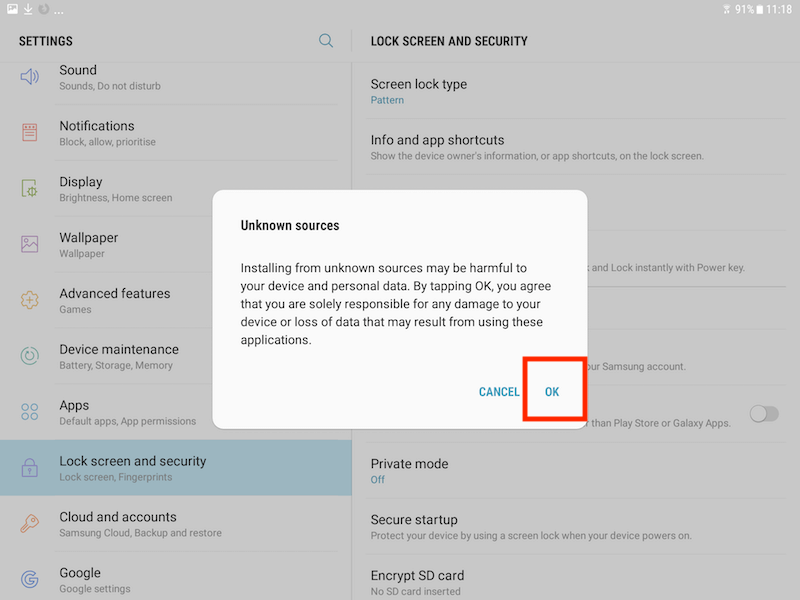Tap the download status bar icon

[x=28, y=9]
